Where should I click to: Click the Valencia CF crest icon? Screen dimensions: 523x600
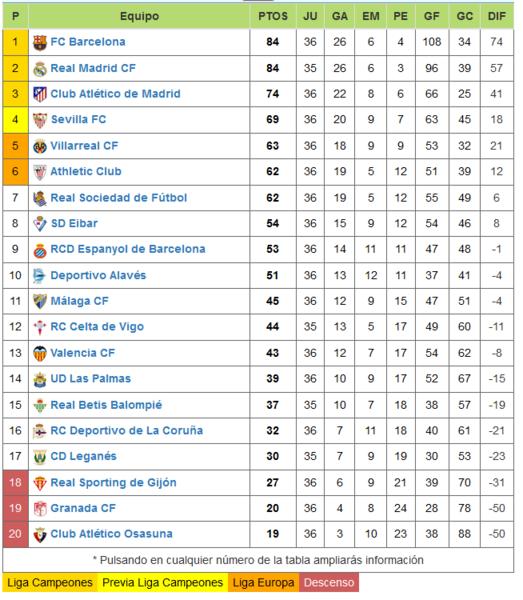[40, 353]
